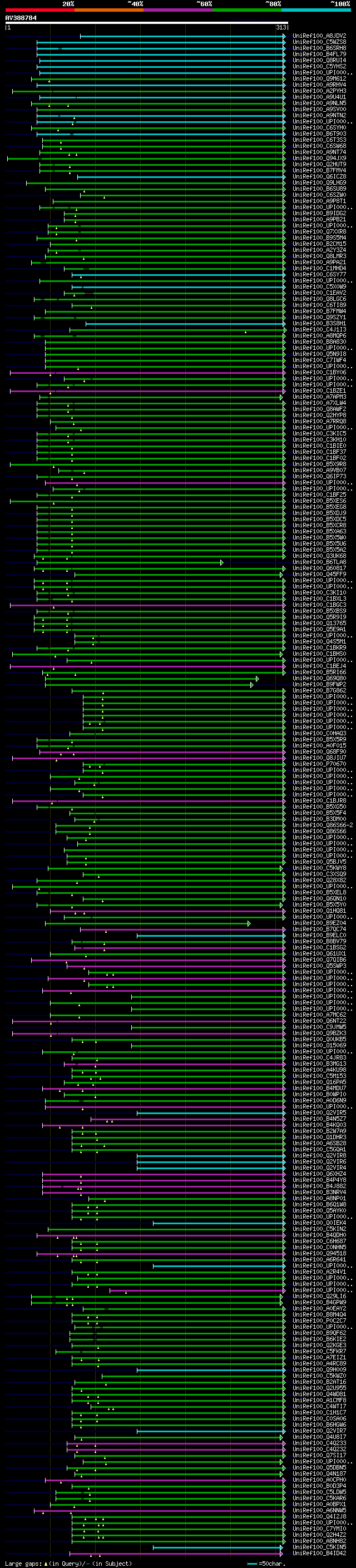Click the UniRef100_A9U4U1 label

[x=319, y=97]
